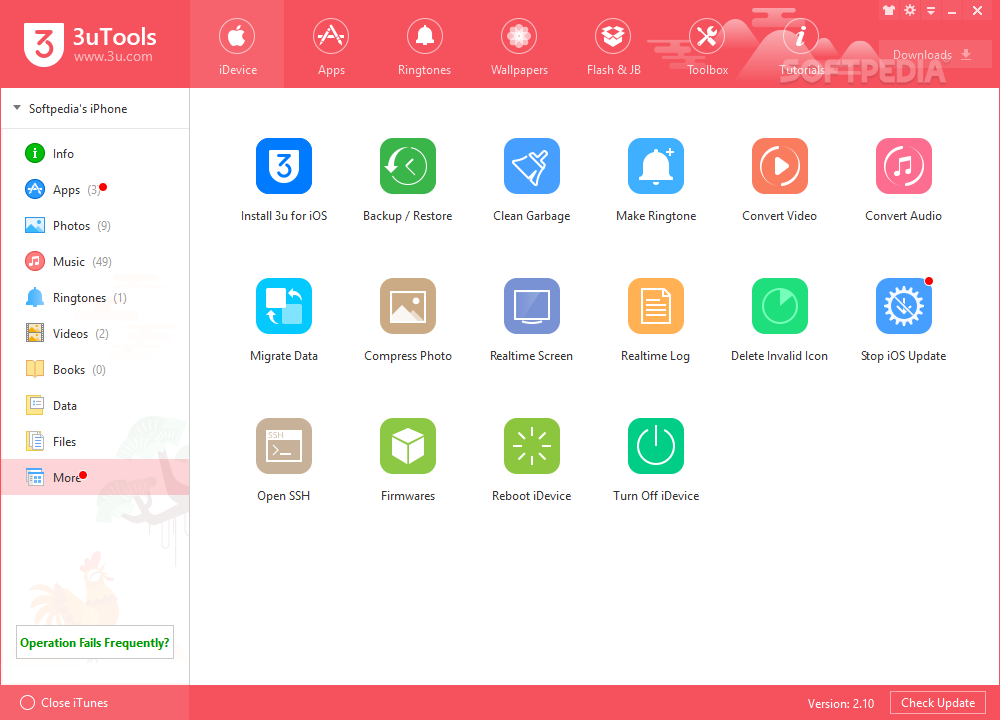
Task: Open SSH terminal tool
Action: pyautogui.click(x=284, y=446)
